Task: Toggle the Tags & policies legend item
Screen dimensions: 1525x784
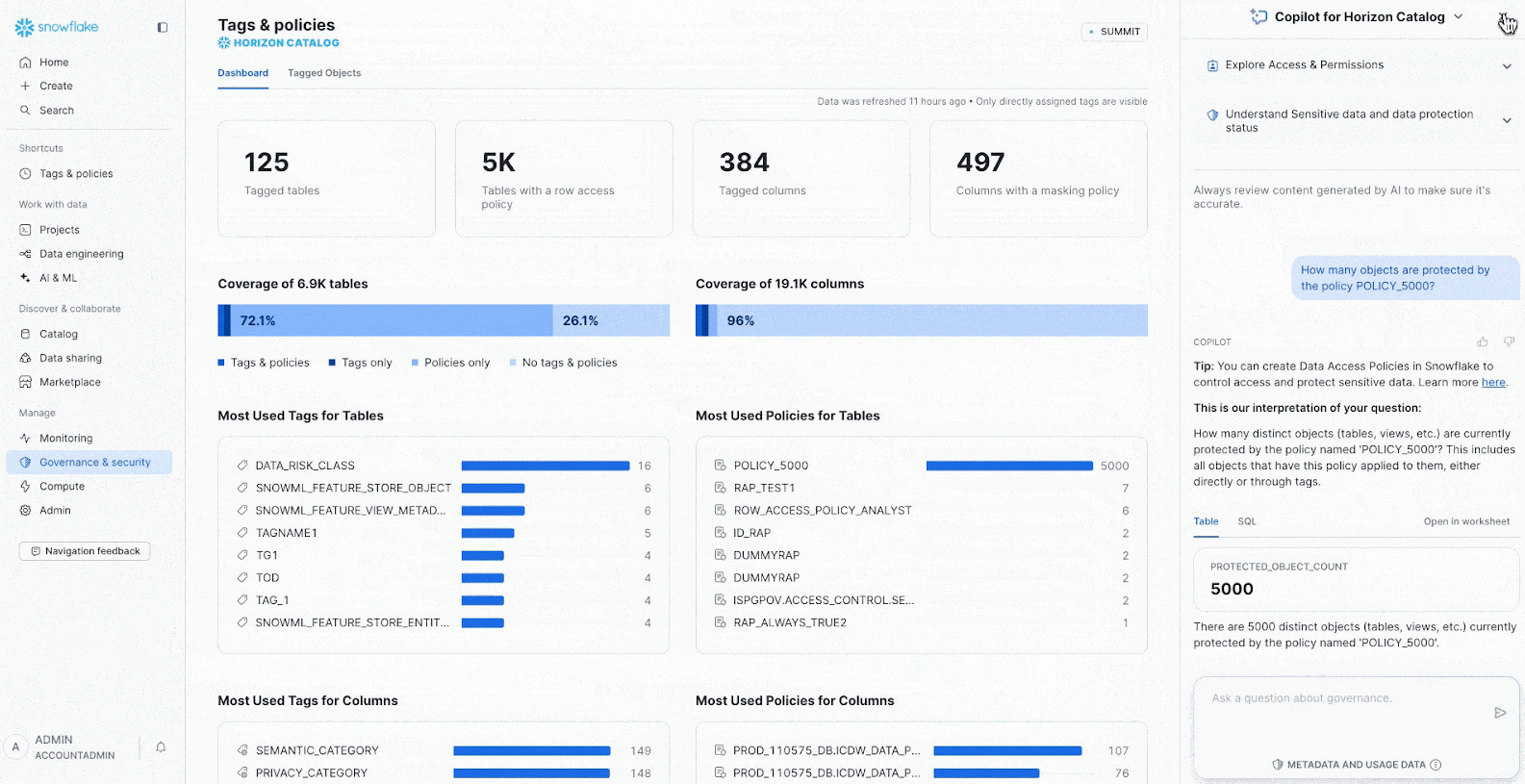Action: pyautogui.click(x=264, y=363)
